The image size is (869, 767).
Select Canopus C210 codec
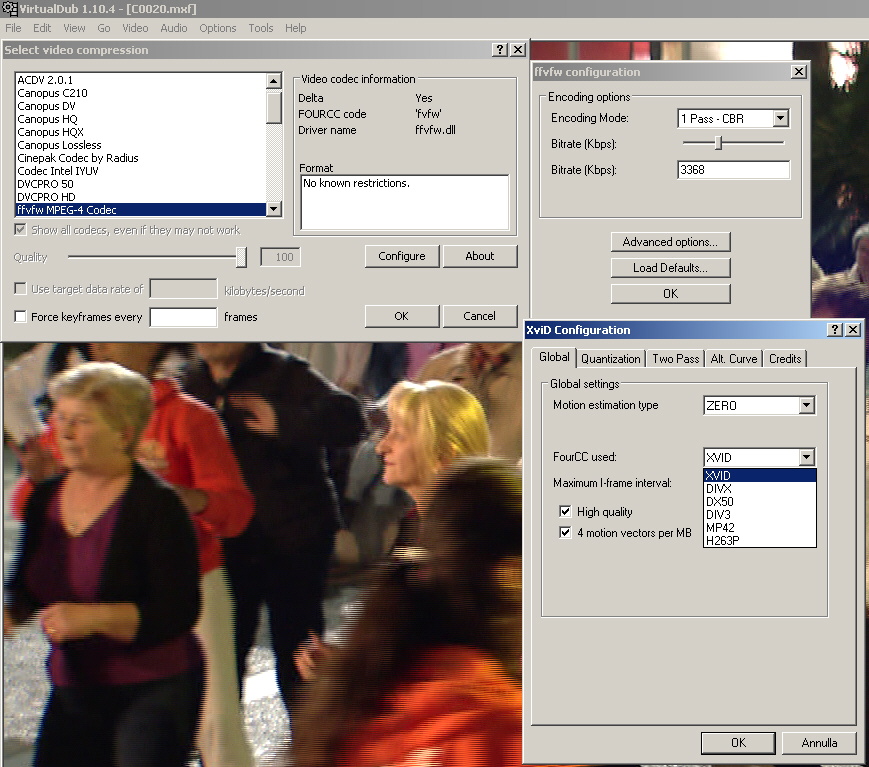coord(141,93)
